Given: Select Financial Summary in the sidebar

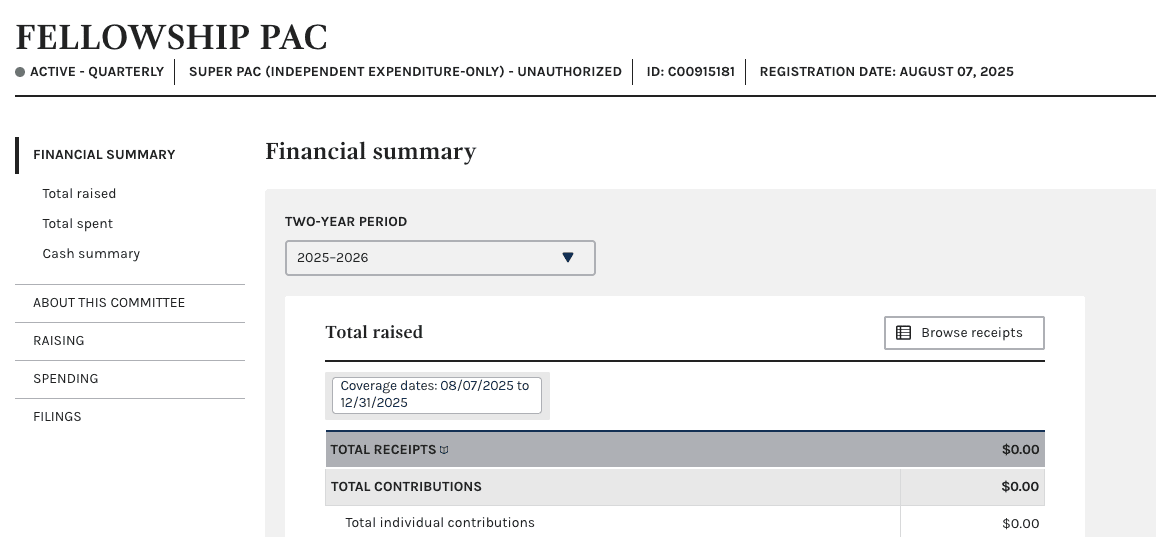Looking at the screenshot, I should [x=104, y=155].
